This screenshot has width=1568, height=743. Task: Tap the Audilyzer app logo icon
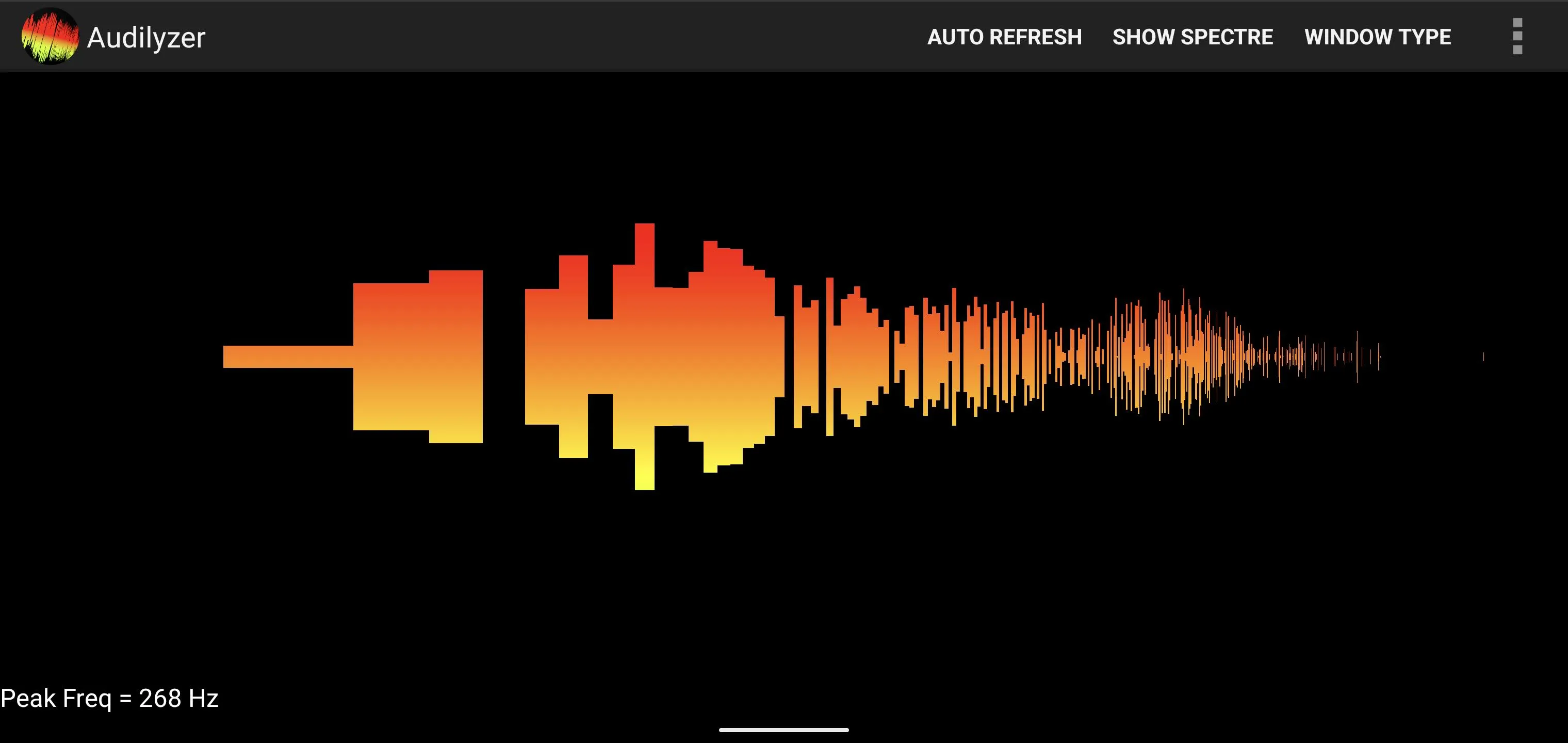coord(50,36)
